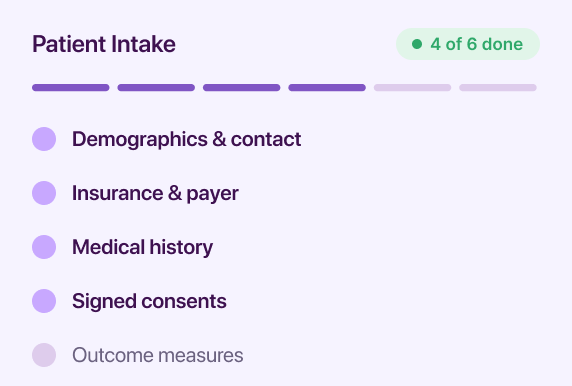
Task: Select the third filled progress segment
Action: click(x=241, y=88)
